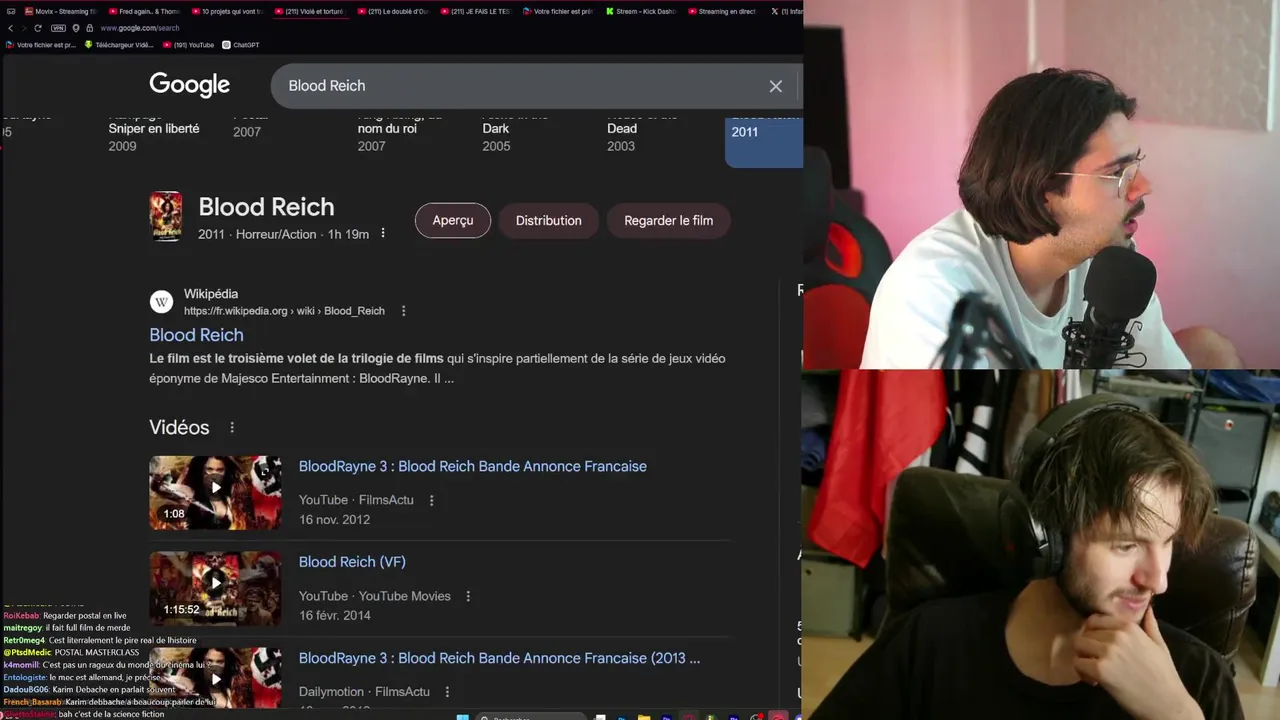Click the Google logo
The image size is (1280, 720).
point(190,85)
